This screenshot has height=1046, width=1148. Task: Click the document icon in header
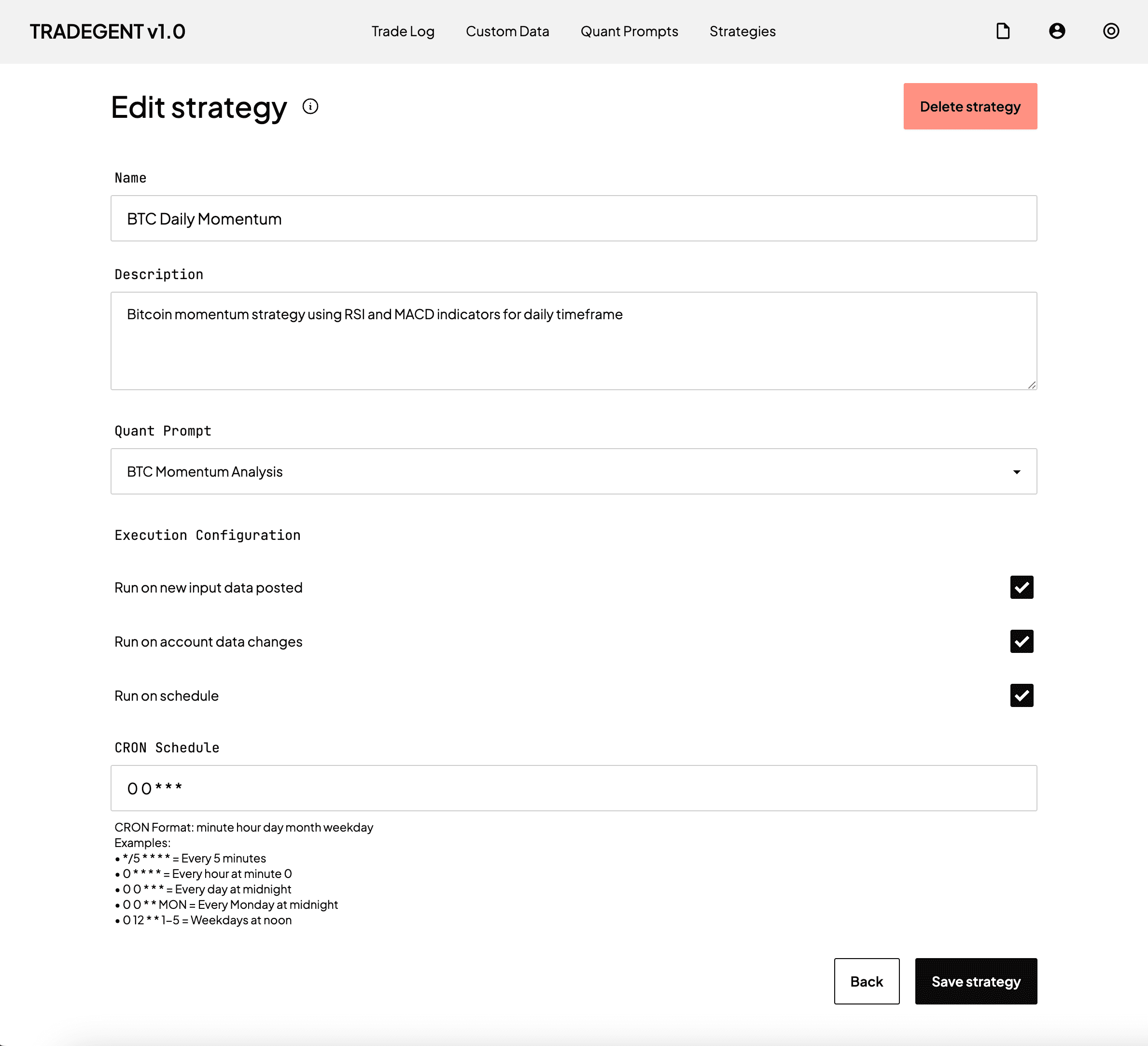click(x=1003, y=31)
